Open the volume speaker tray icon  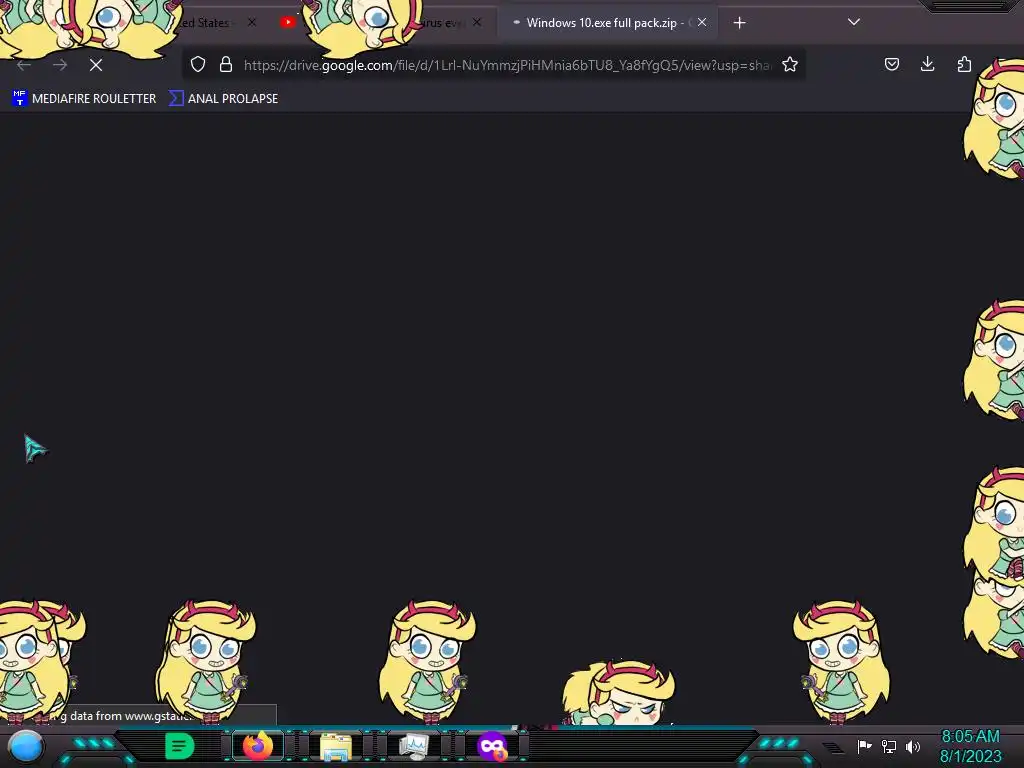[x=913, y=746]
